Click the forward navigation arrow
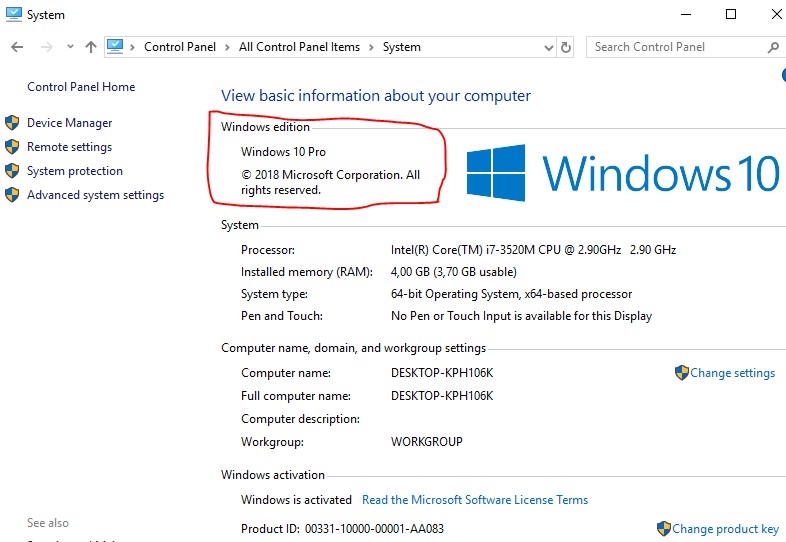This screenshot has height=542, width=786. point(47,47)
